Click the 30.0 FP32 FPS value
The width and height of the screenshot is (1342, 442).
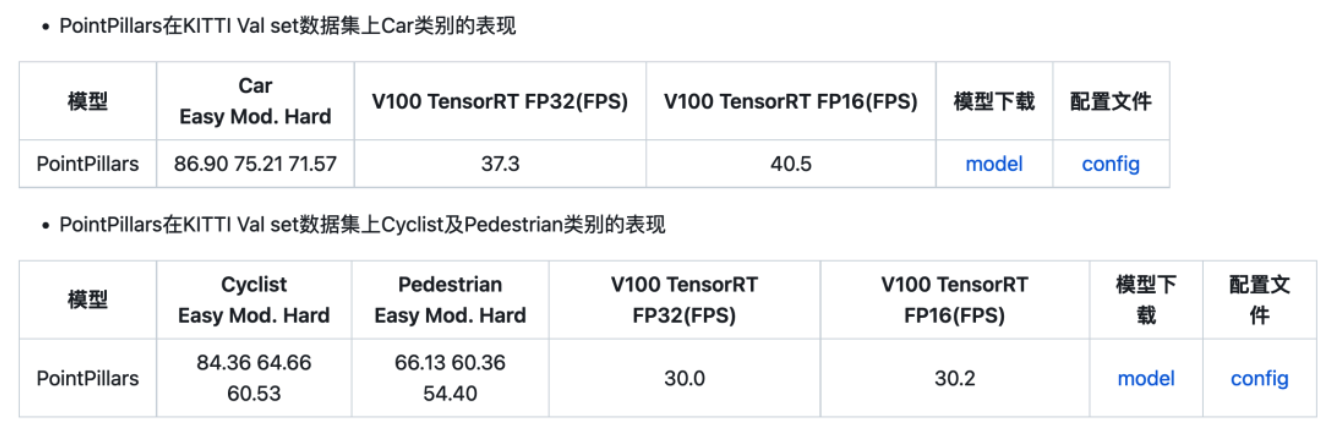tap(684, 378)
